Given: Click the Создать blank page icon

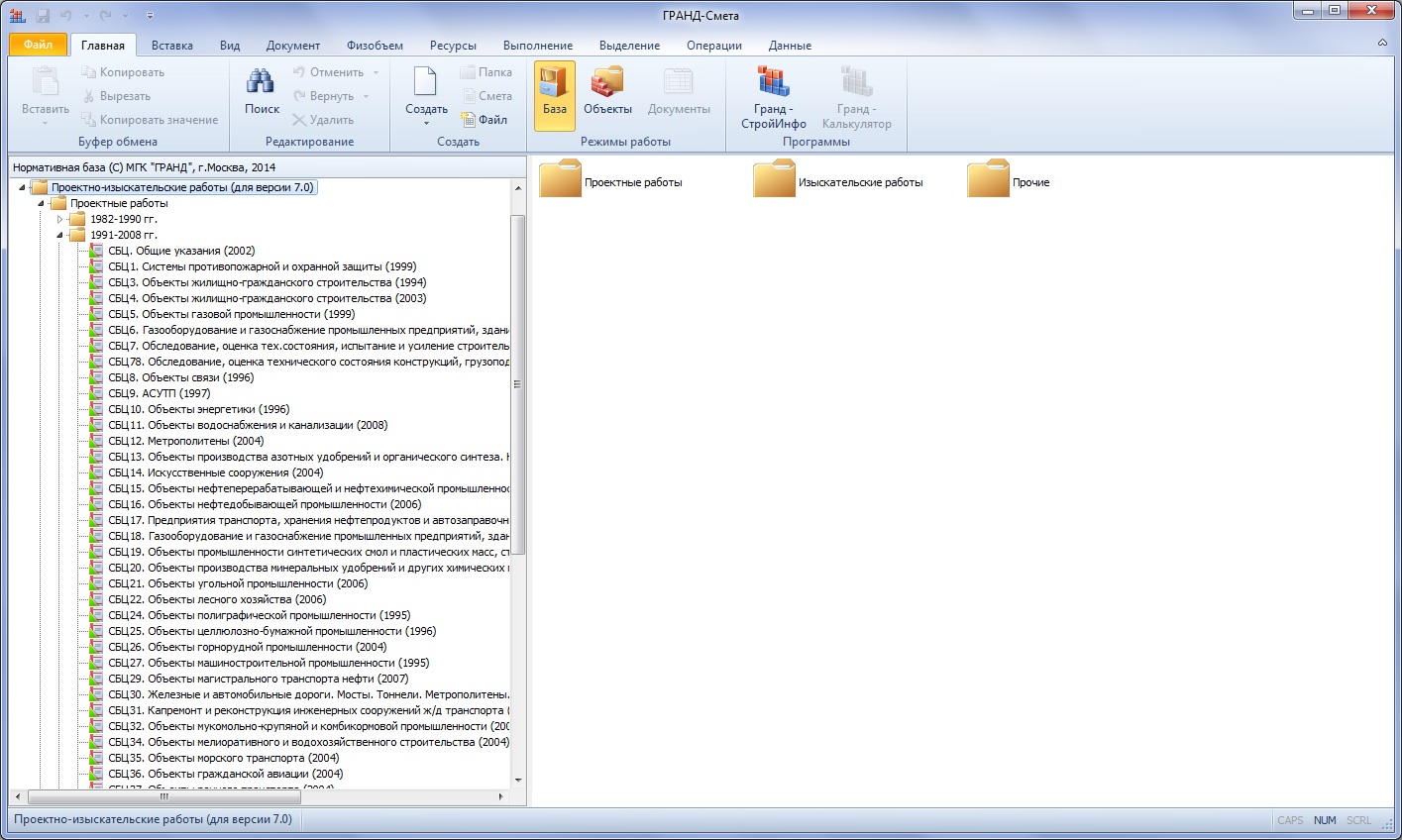Looking at the screenshot, I should (x=426, y=83).
